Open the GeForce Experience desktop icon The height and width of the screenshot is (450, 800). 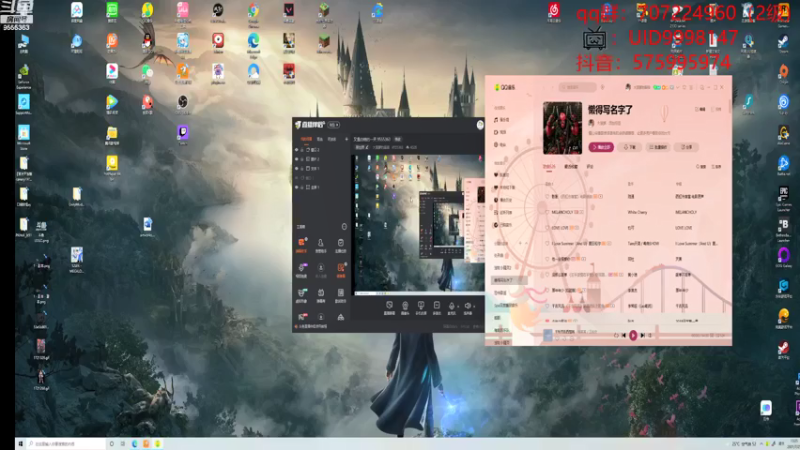coord(23,77)
